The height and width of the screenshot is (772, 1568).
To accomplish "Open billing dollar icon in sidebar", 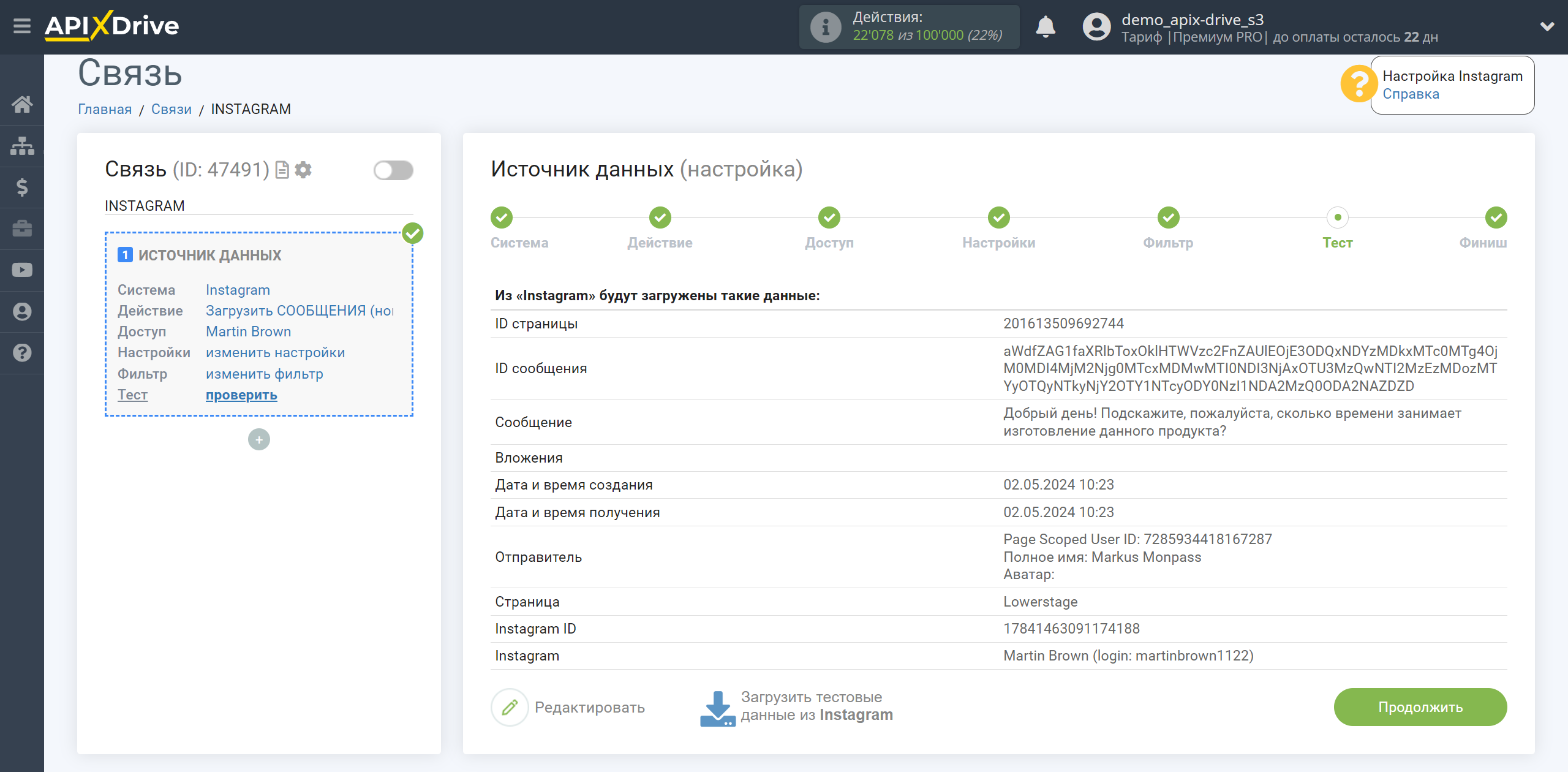I will (x=22, y=187).
